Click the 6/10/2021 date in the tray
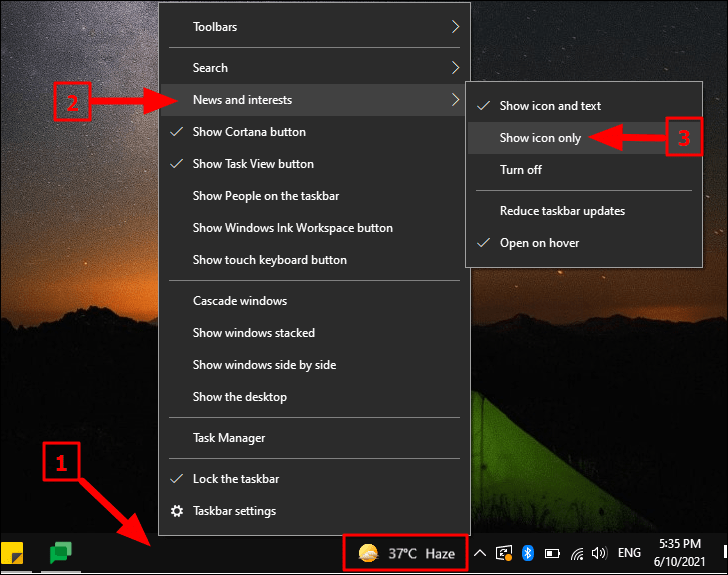This screenshot has height=575, width=728. [x=679, y=562]
